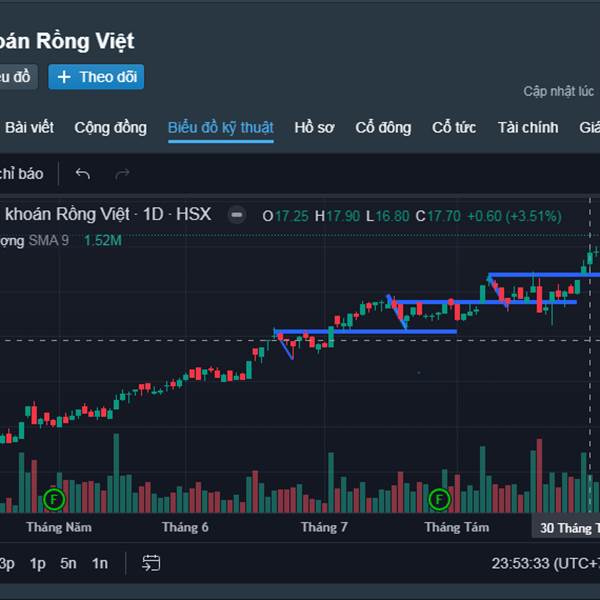Switch to the Hồ sơ tab
The height and width of the screenshot is (600, 600).
click(315, 127)
